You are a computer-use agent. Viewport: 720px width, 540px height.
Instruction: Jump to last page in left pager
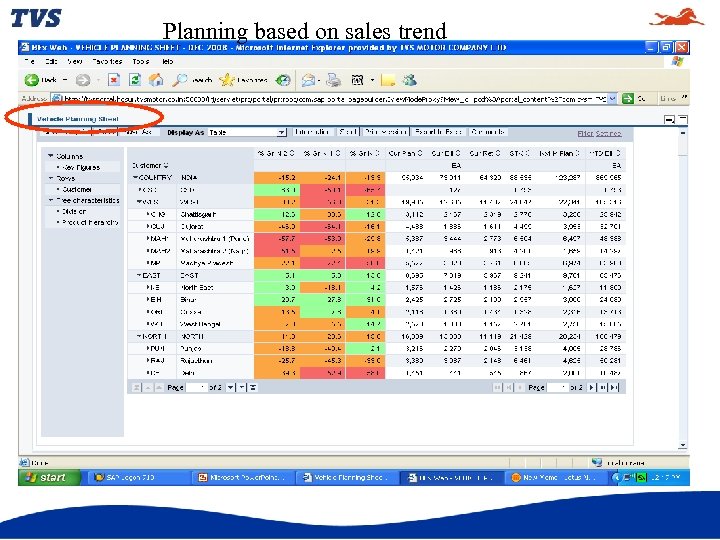pyautogui.click(x=253, y=388)
